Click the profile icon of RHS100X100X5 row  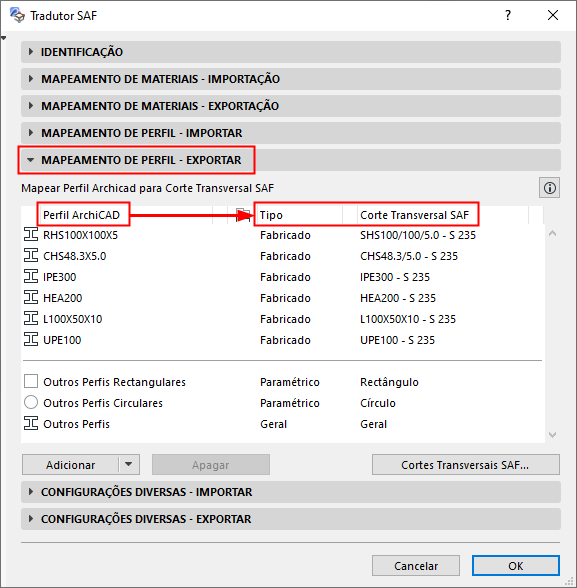point(31,235)
